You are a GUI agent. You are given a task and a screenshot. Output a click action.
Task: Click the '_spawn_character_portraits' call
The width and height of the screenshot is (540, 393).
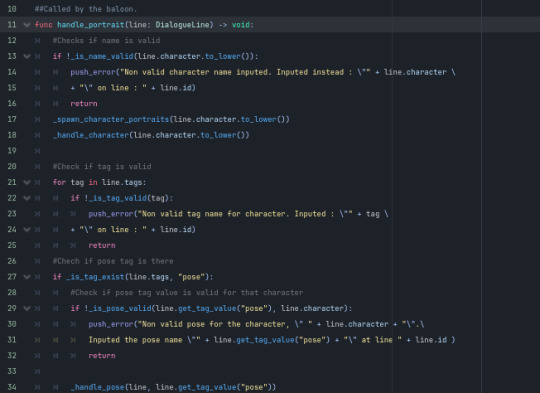(111, 119)
